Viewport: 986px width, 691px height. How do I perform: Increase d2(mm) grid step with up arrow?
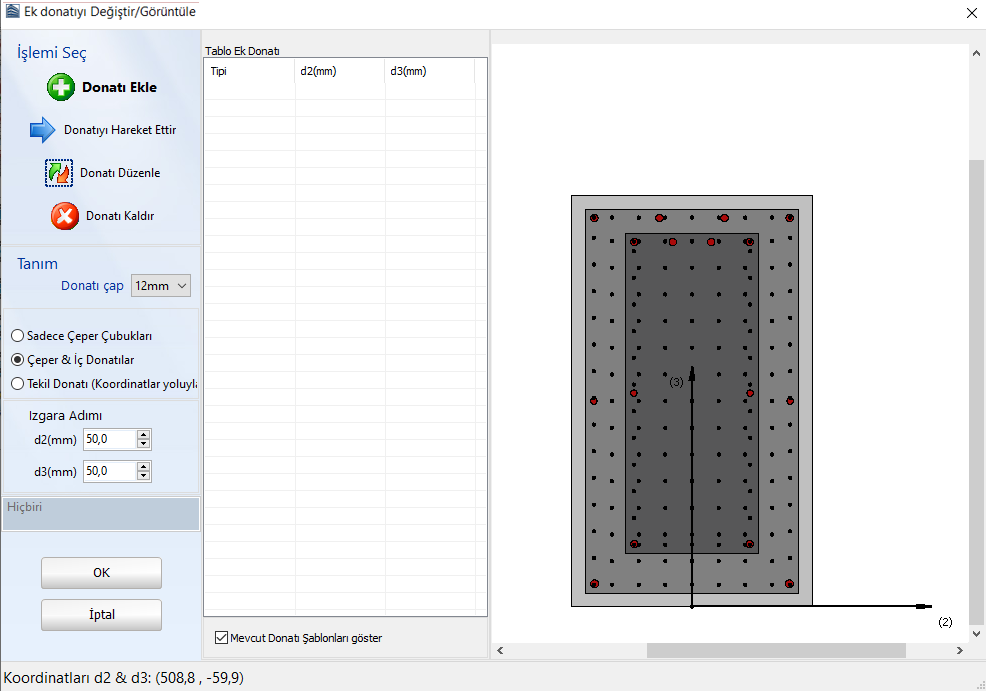144,435
